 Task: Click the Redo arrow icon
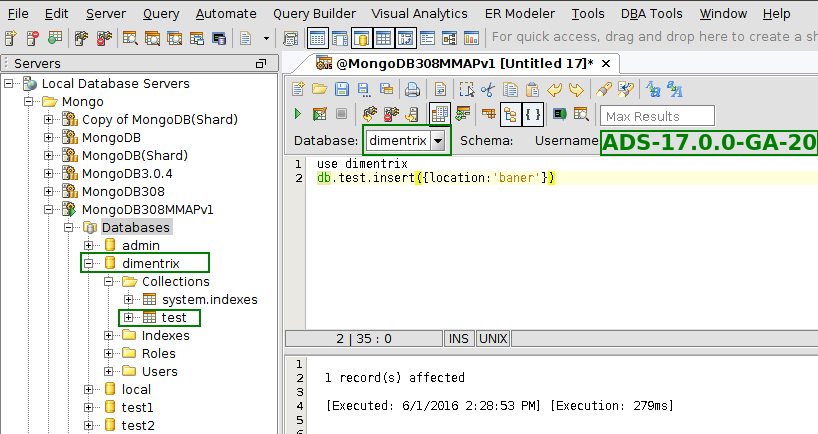tap(576, 90)
